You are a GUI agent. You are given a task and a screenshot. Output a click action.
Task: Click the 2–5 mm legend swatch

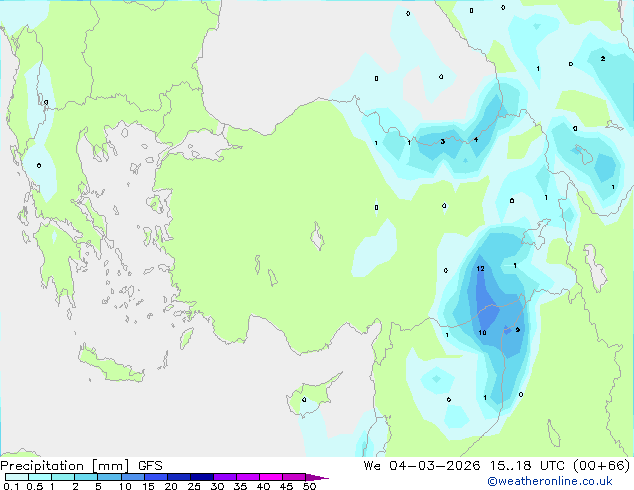pos(86,477)
